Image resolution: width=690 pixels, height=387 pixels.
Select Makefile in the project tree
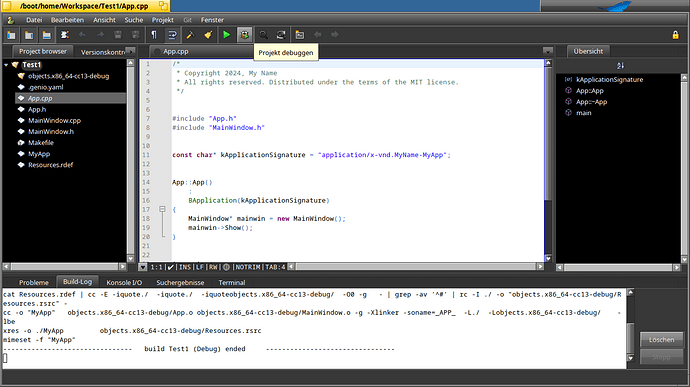pyautogui.click(x=41, y=143)
